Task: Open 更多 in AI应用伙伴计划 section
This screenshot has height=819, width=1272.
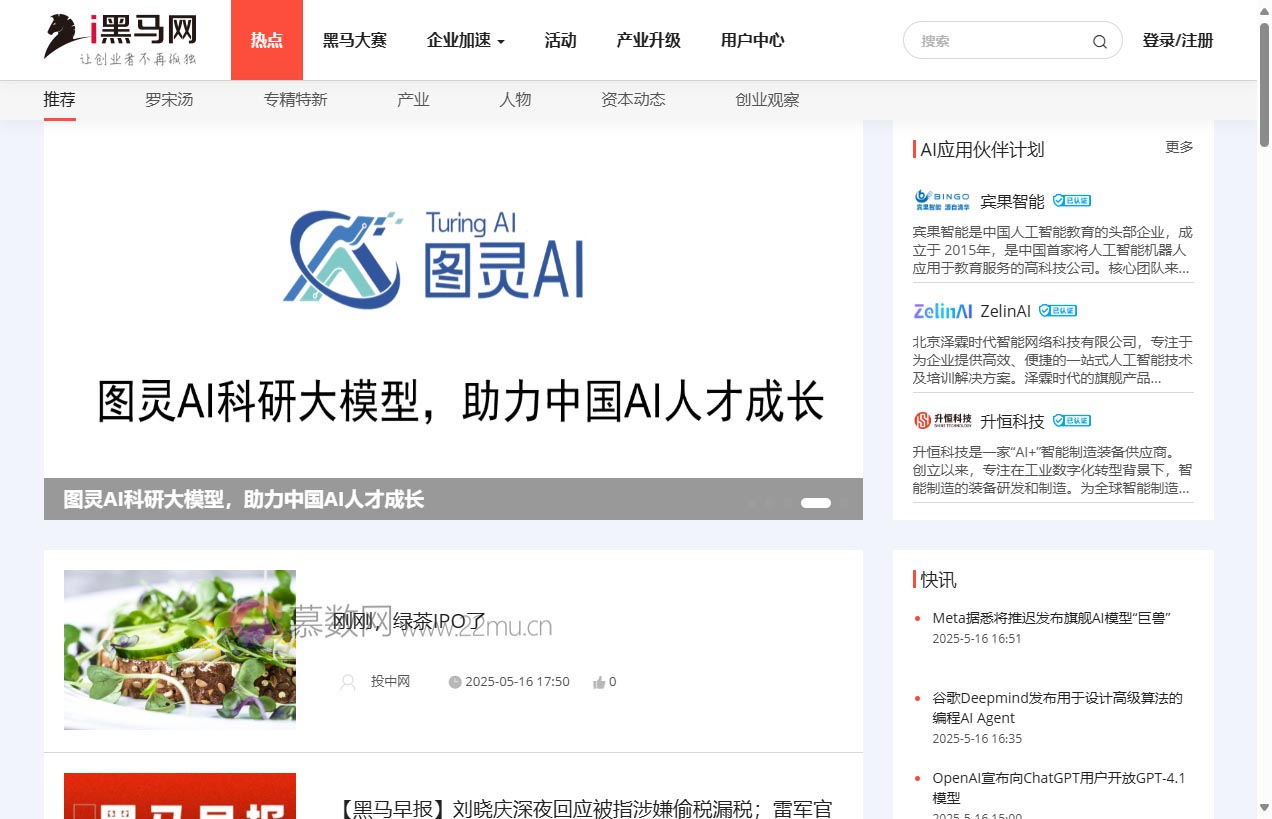Action: (1179, 147)
